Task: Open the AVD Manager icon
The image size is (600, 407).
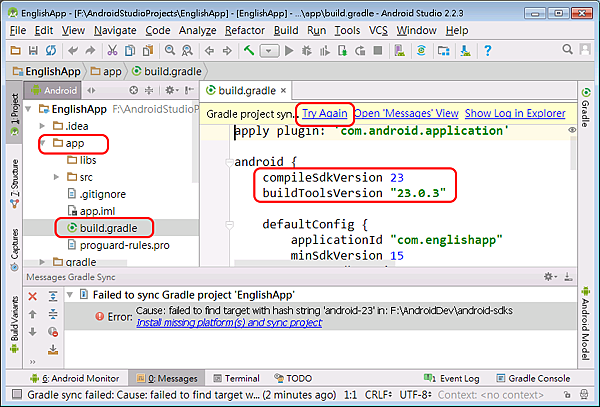Action: (x=399, y=50)
